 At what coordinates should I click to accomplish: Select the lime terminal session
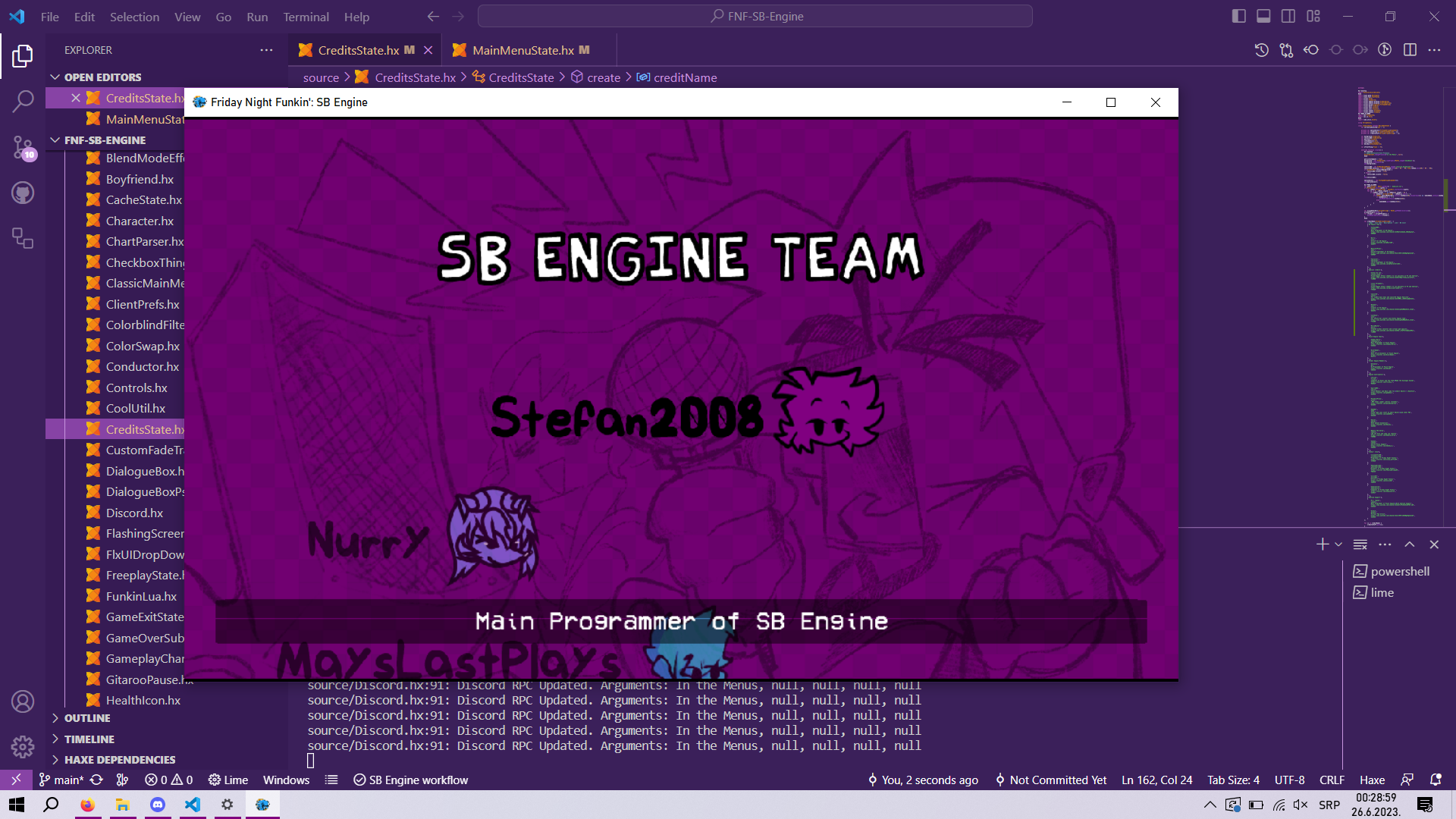click(1382, 592)
